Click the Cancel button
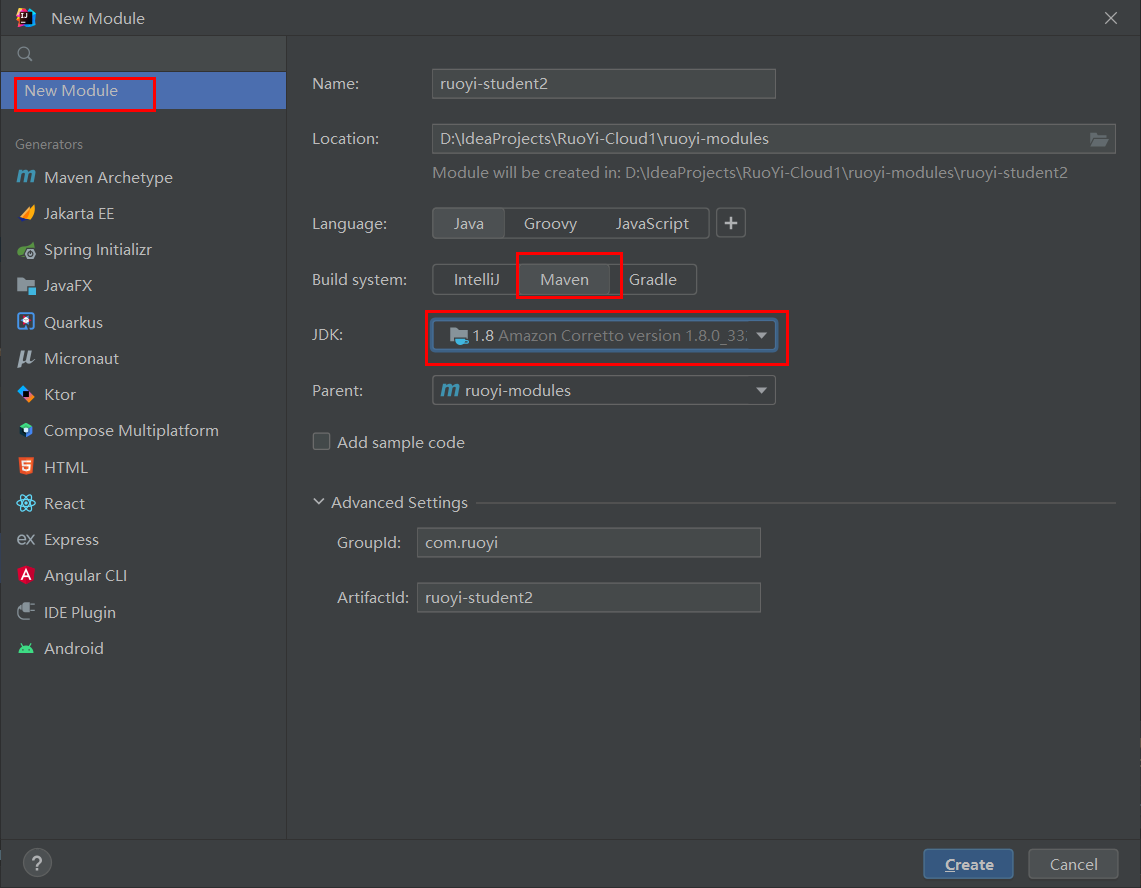The height and width of the screenshot is (888, 1141). point(1073,864)
